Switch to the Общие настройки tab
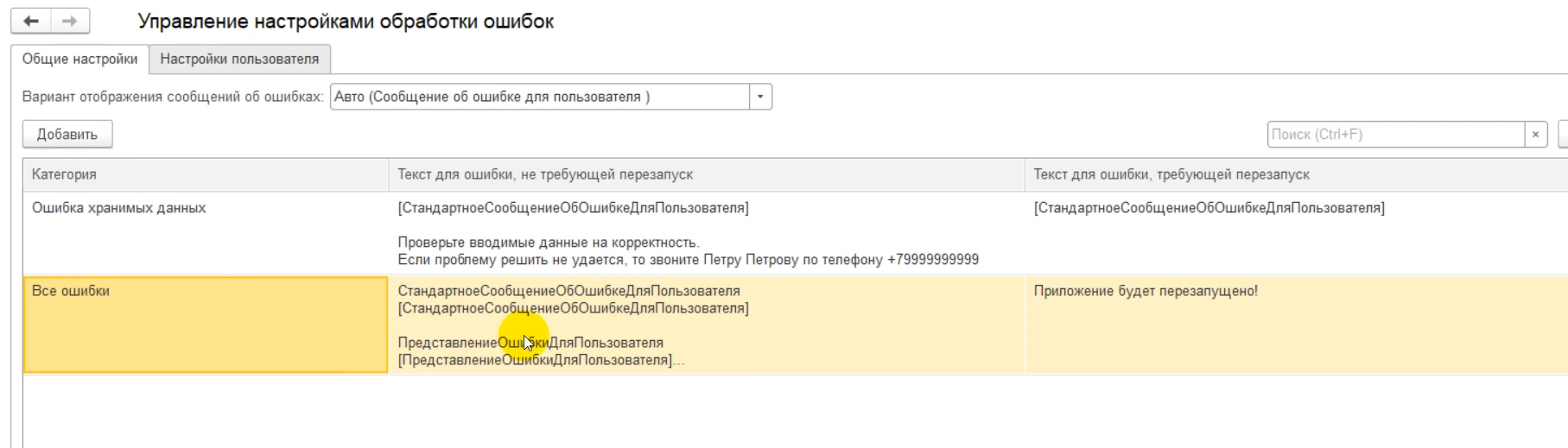1568x448 pixels. point(79,59)
